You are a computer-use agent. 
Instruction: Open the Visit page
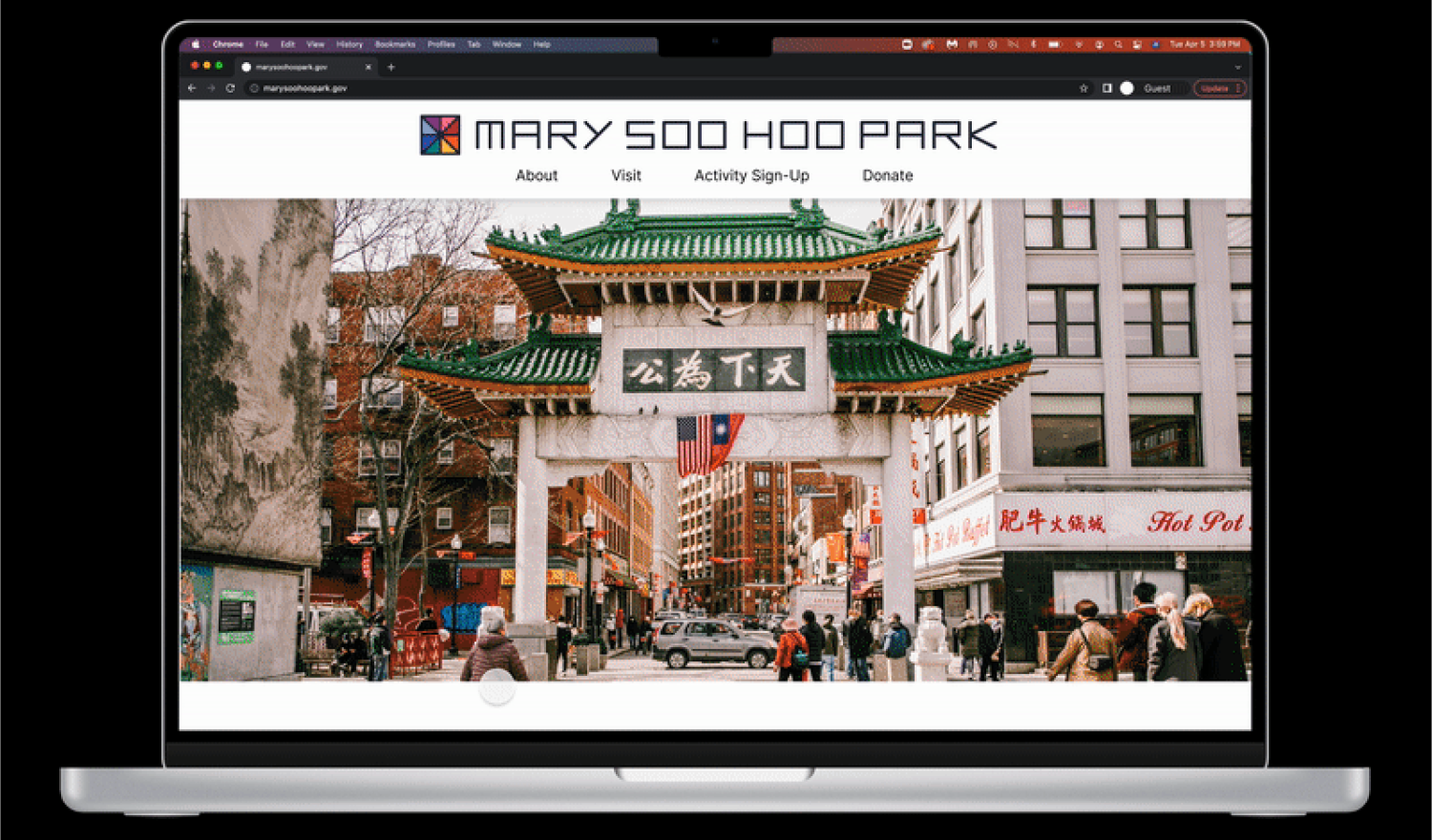pos(626,176)
